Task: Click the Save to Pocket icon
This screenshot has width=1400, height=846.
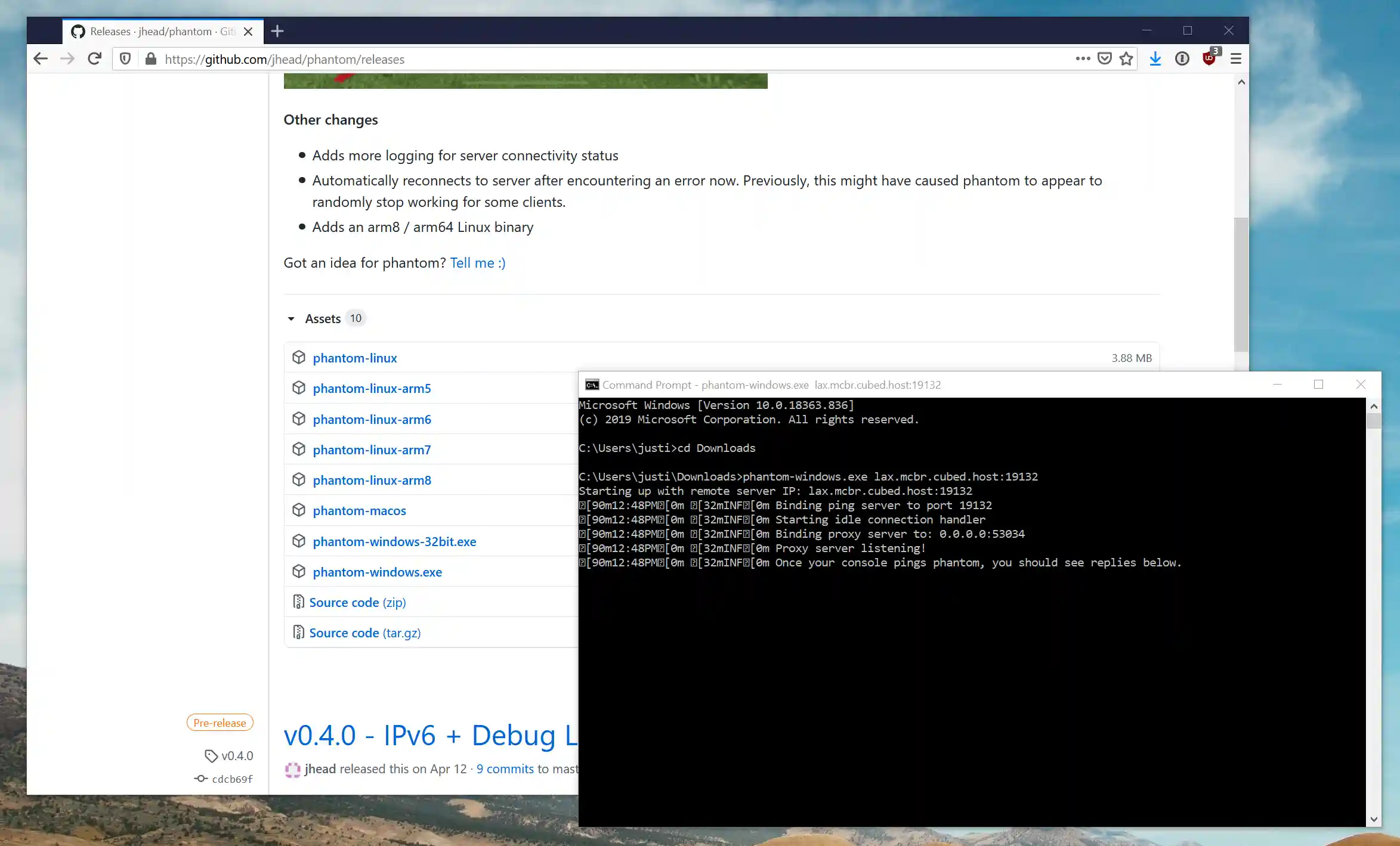Action: (1104, 59)
